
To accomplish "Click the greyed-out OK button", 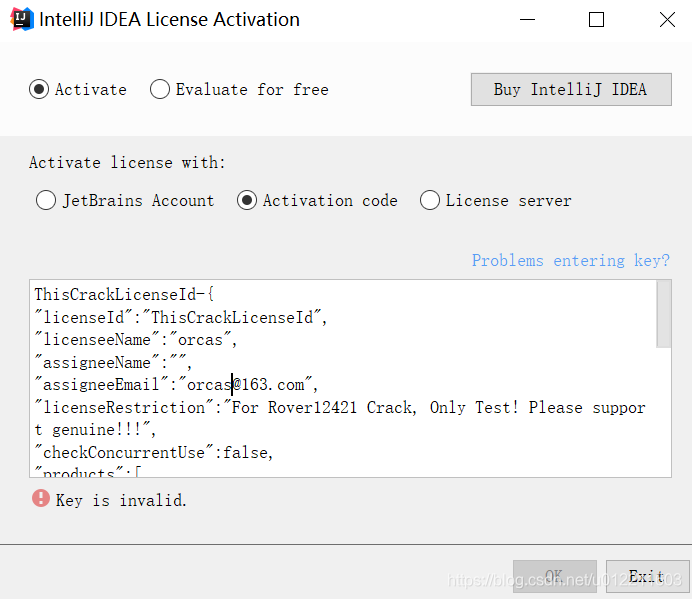I will 555,576.
